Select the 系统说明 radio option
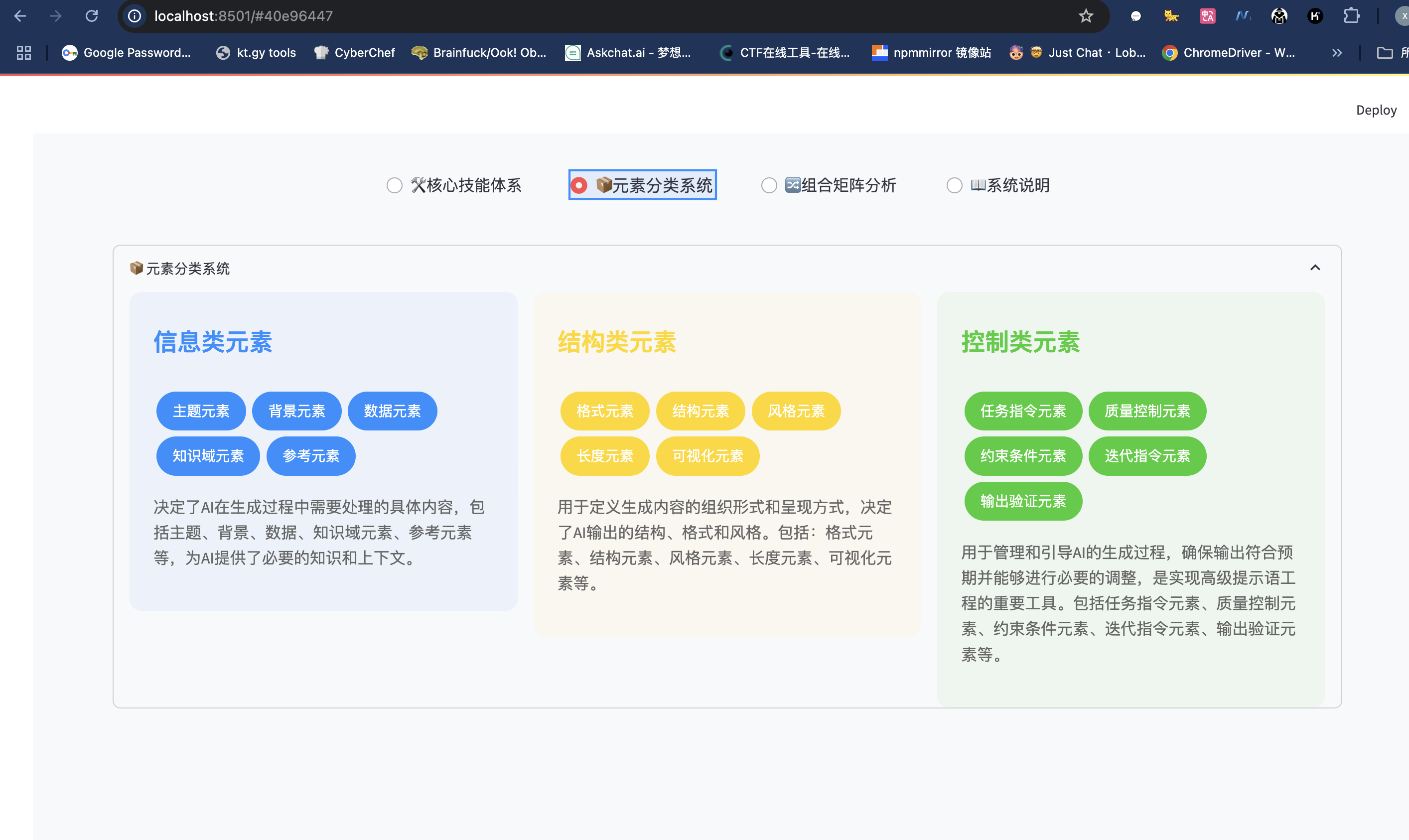Viewport: 1409px width, 840px height. (x=954, y=185)
